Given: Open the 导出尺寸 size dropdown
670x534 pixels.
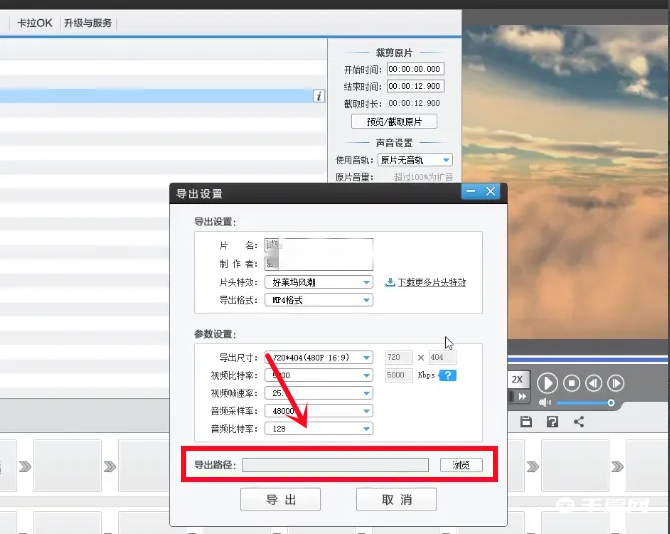Looking at the screenshot, I should (319, 358).
